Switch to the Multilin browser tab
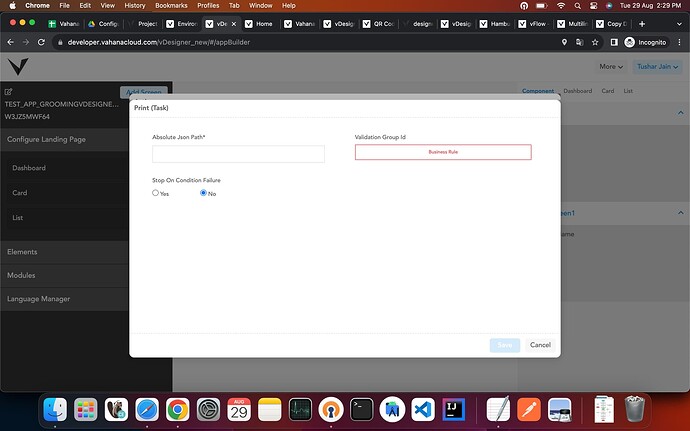This screenshot has width=690, height=431. coord(573,24)
